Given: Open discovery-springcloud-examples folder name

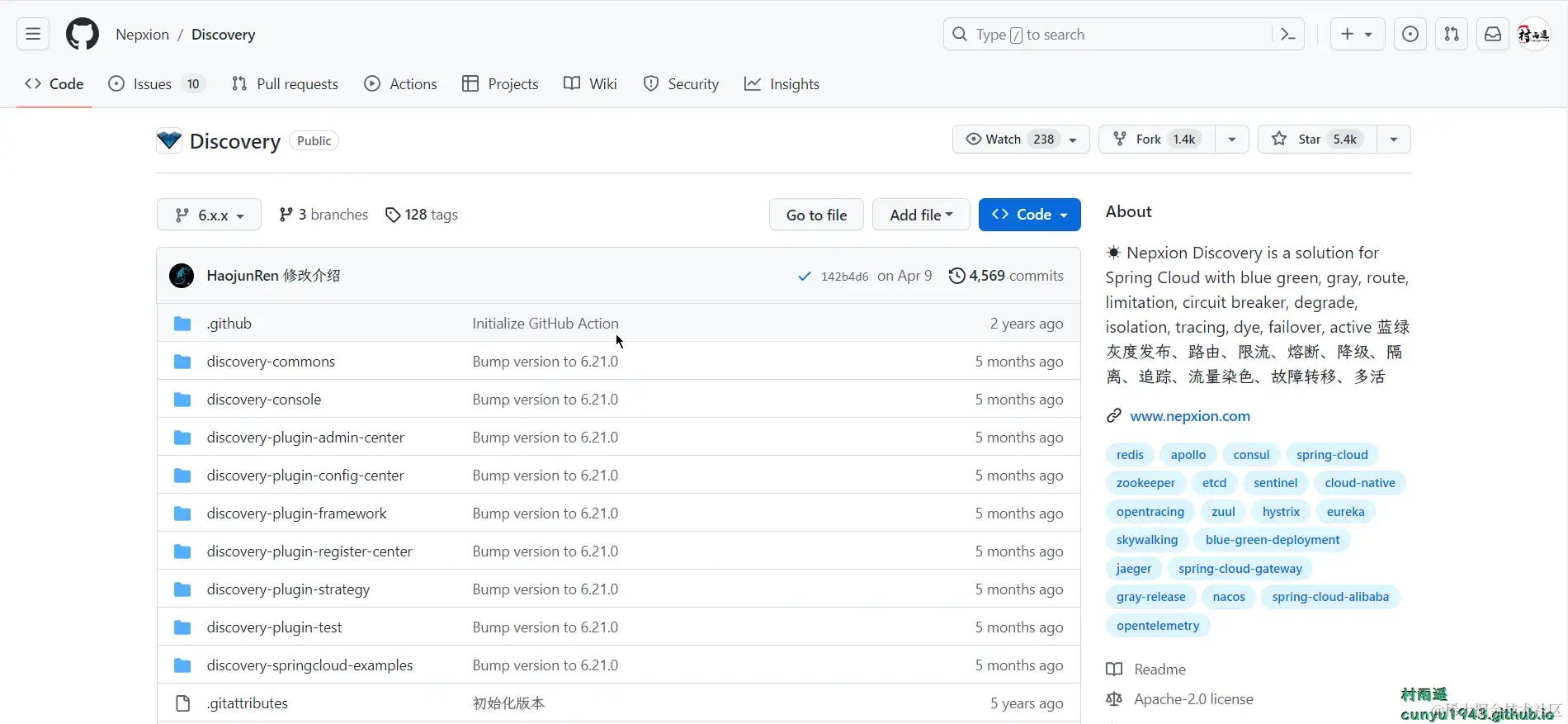Looking at the screenshot, I should (310, 665).
